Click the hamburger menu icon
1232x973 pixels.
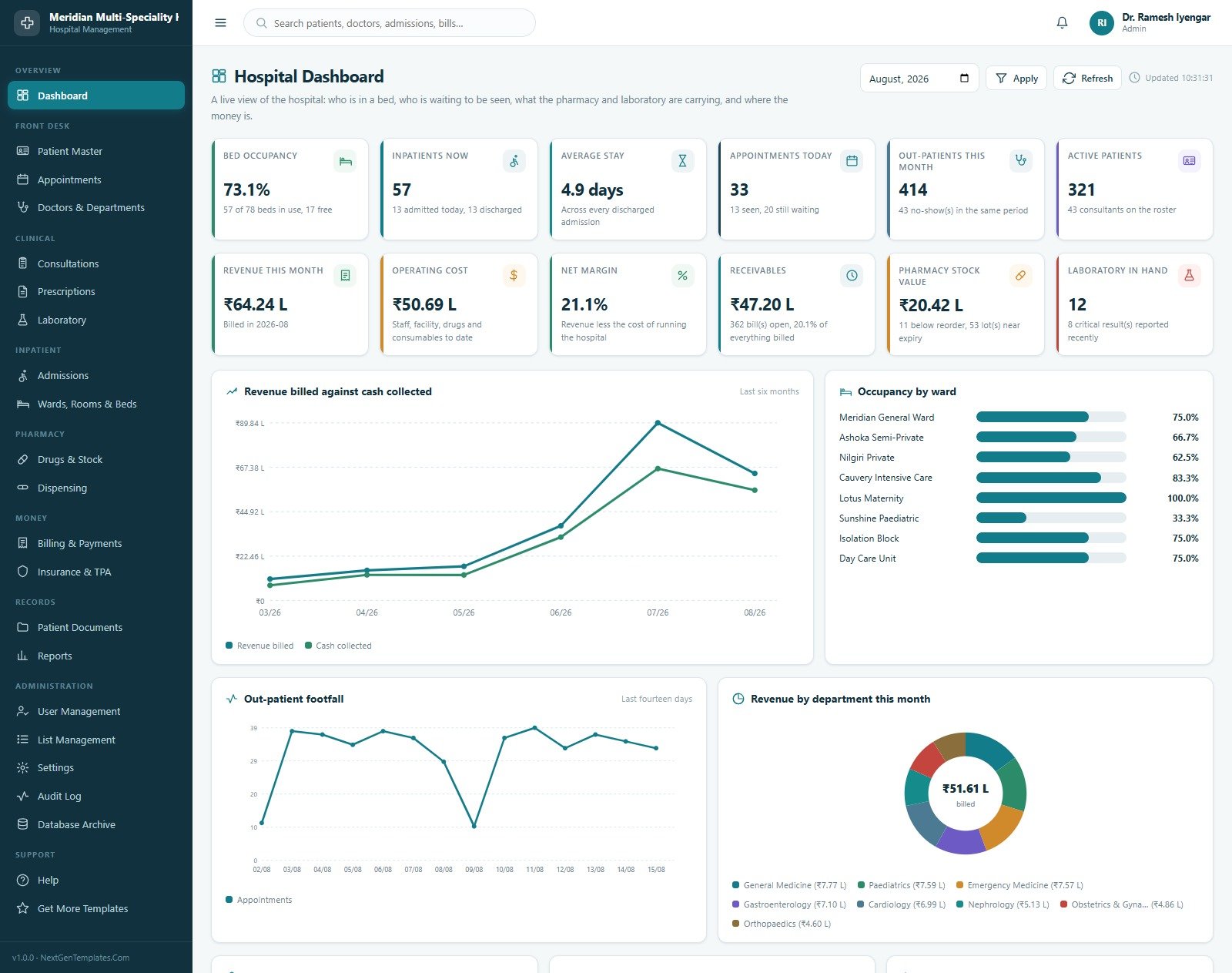pyautogui.click(x=220, y=23)
